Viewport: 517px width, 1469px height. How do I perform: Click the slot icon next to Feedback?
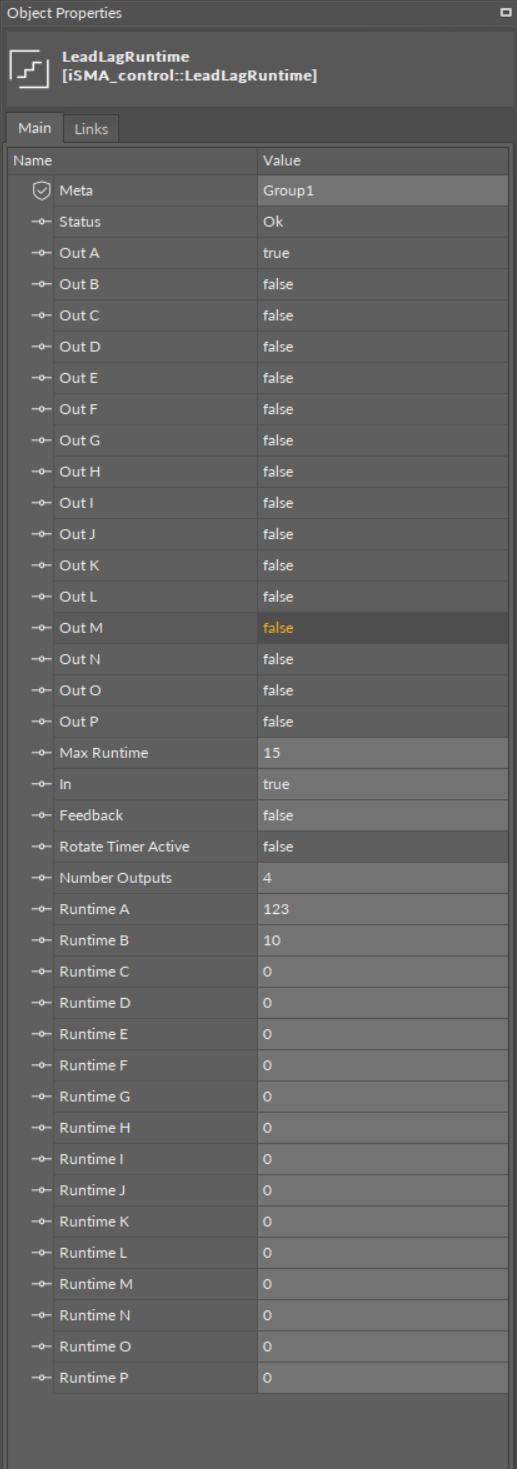[x=41, y=815]
